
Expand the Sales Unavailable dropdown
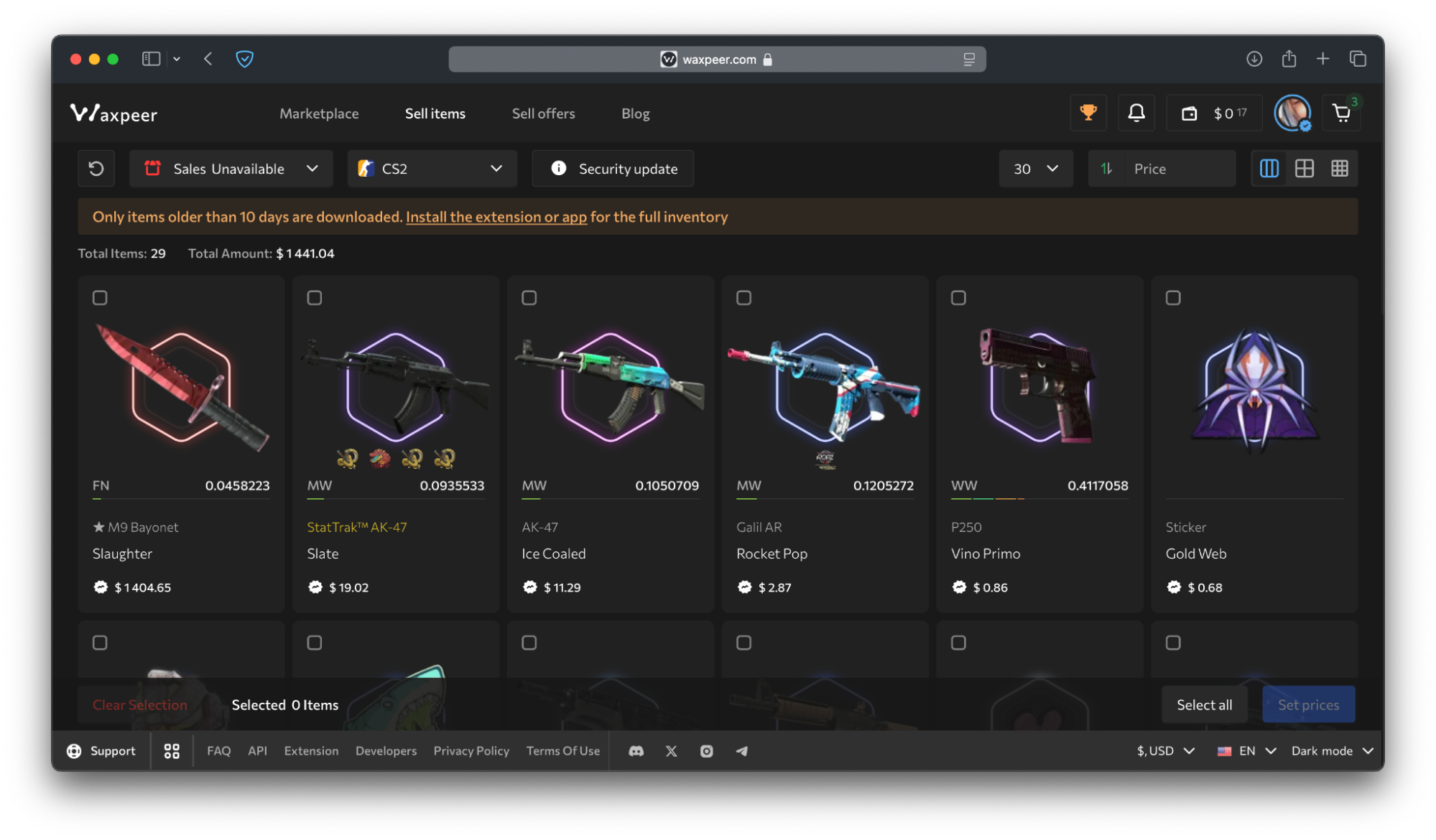tap(231, 169)
